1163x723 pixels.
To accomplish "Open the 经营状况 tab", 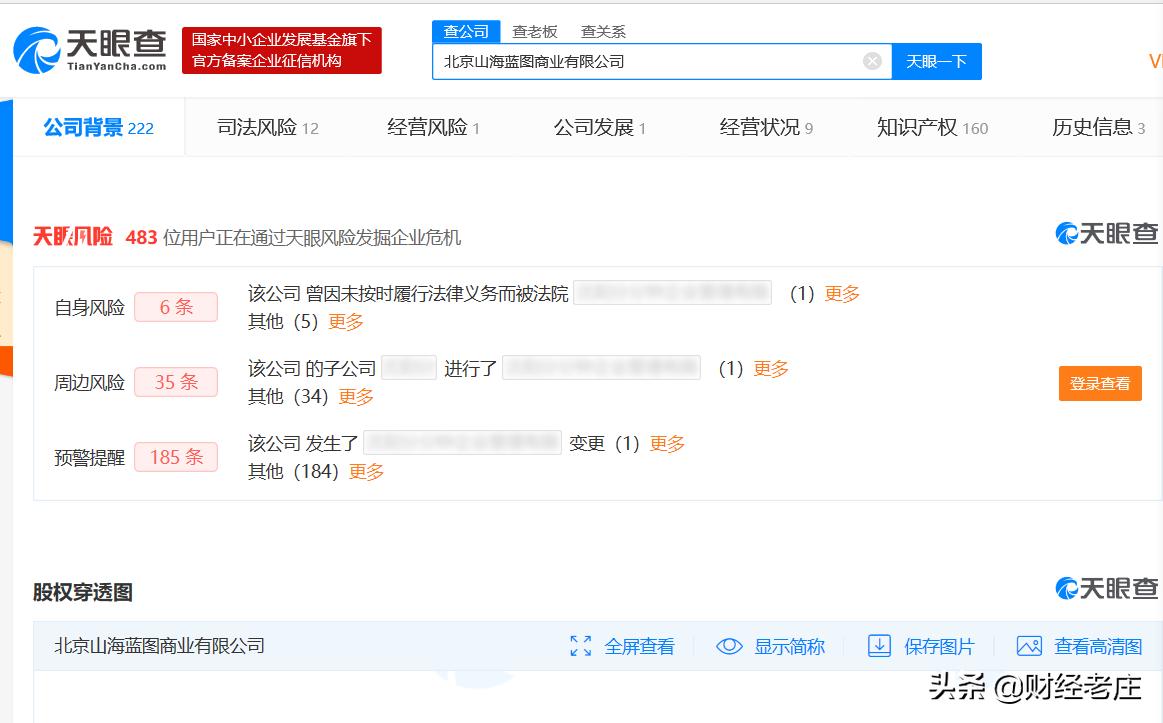I will coord(759,126).
